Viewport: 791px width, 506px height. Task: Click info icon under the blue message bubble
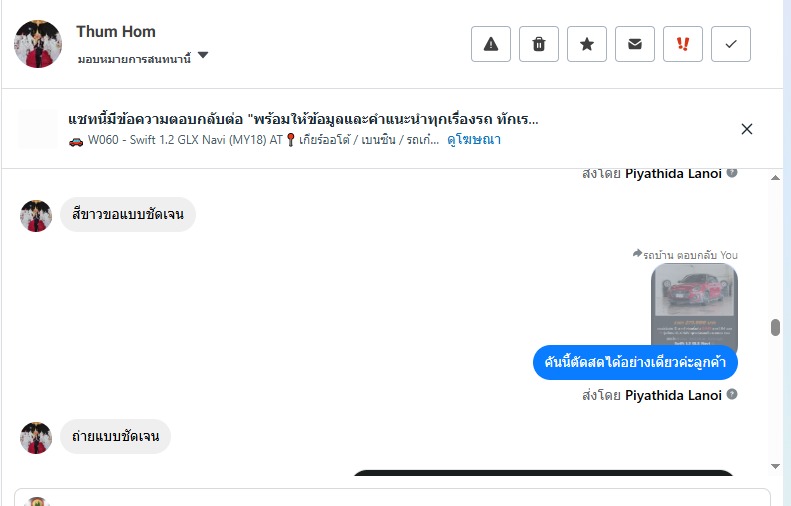click(x=732, y=395)
